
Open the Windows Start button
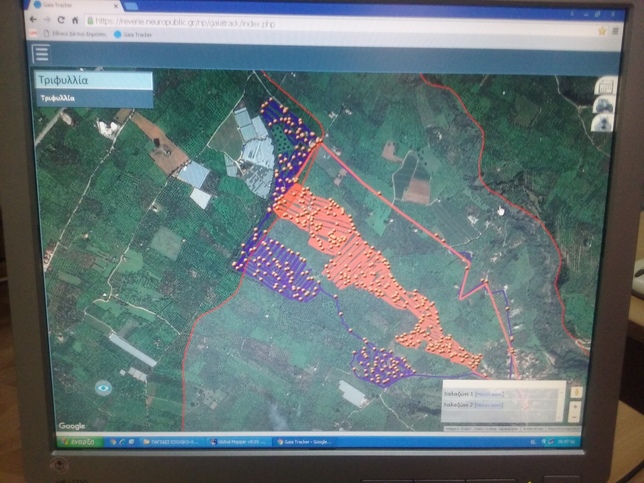pyautogui.click(x=80, y=441)
